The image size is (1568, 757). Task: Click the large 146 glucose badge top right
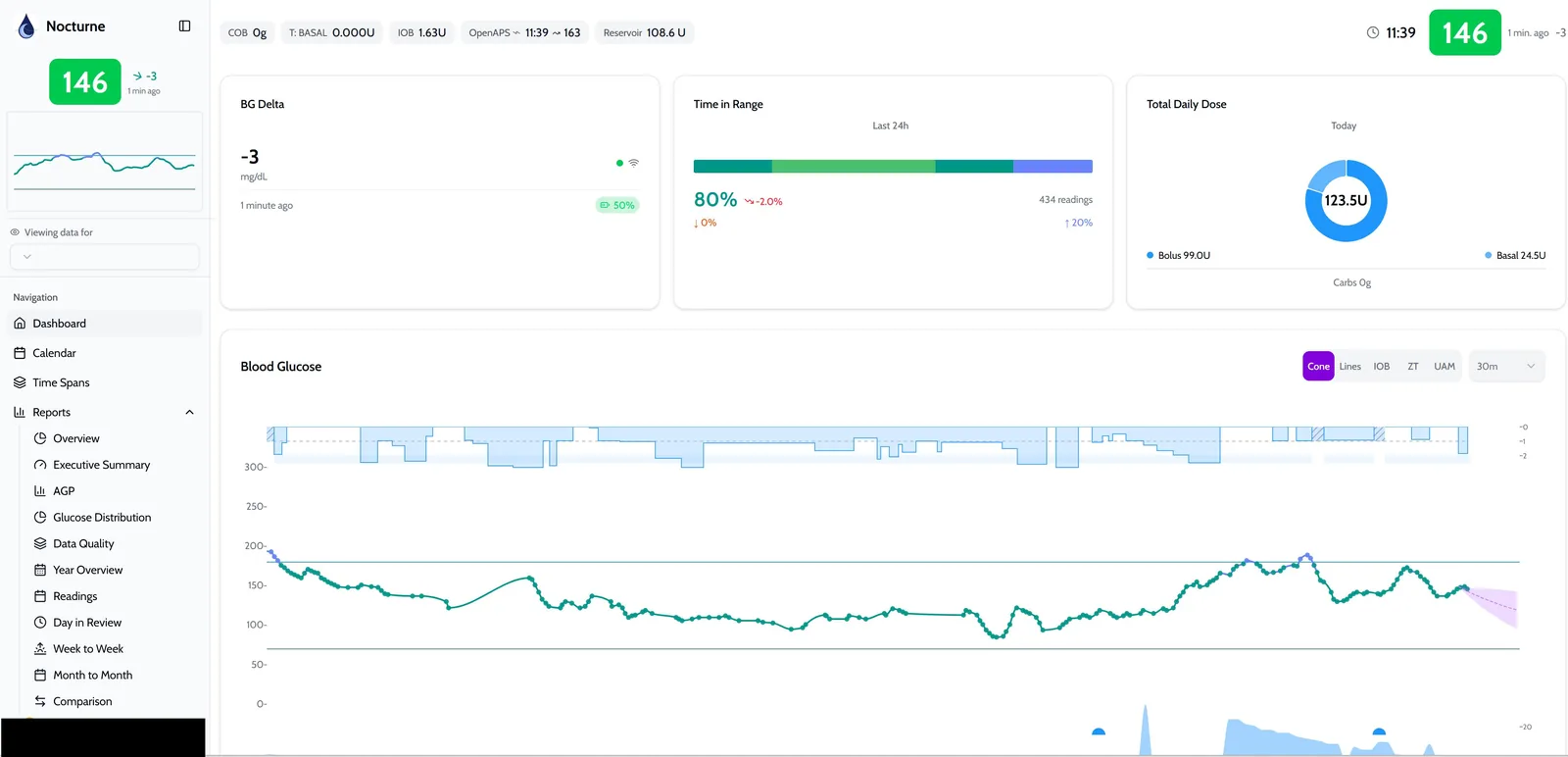(1465, 32)
